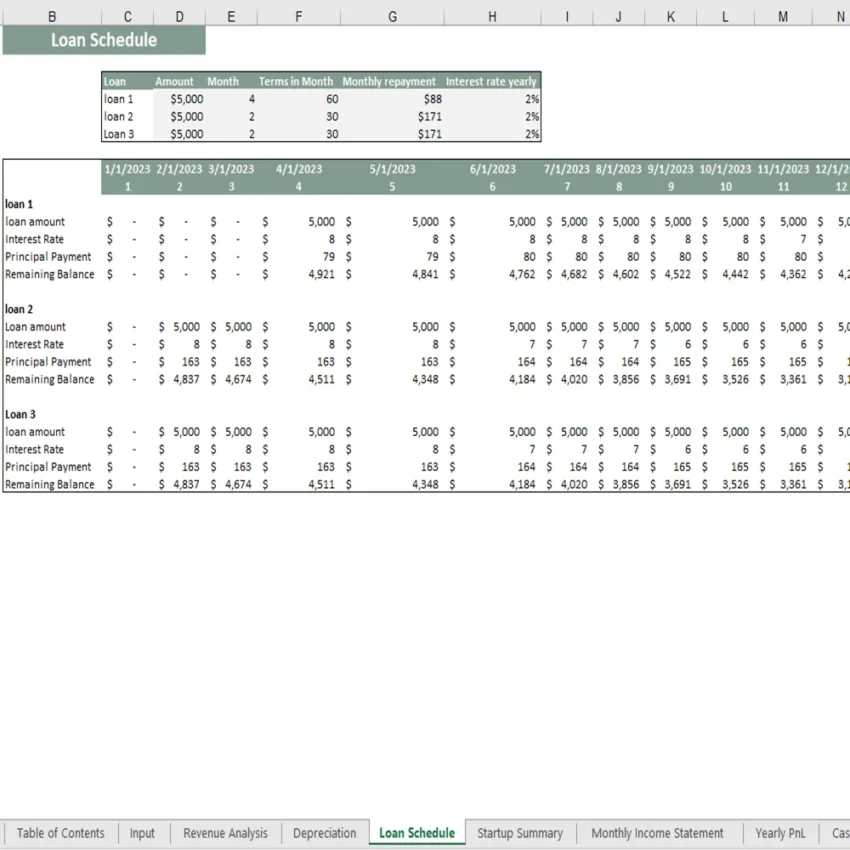The image size is (850, 850).
Task: Click the loan 2 row label cell
Action: (x=118, y=116)
